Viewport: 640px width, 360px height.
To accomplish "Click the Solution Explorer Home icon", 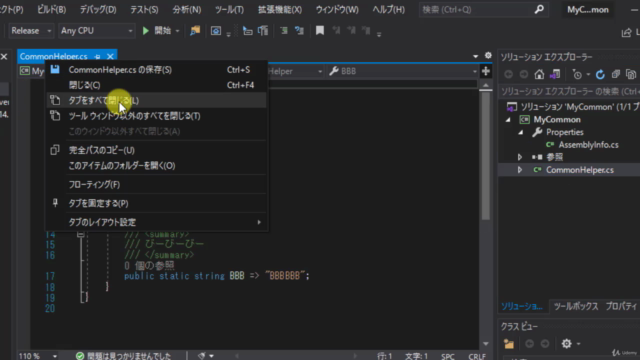I will point(539,74).
